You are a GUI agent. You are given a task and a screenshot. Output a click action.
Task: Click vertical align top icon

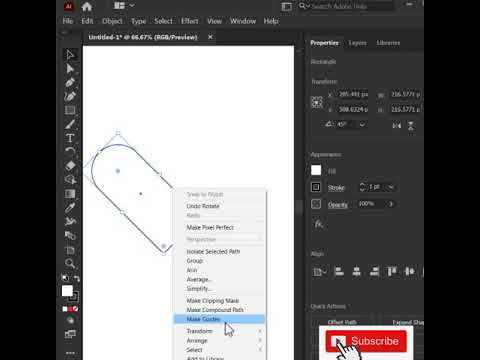tap(392, 272)
